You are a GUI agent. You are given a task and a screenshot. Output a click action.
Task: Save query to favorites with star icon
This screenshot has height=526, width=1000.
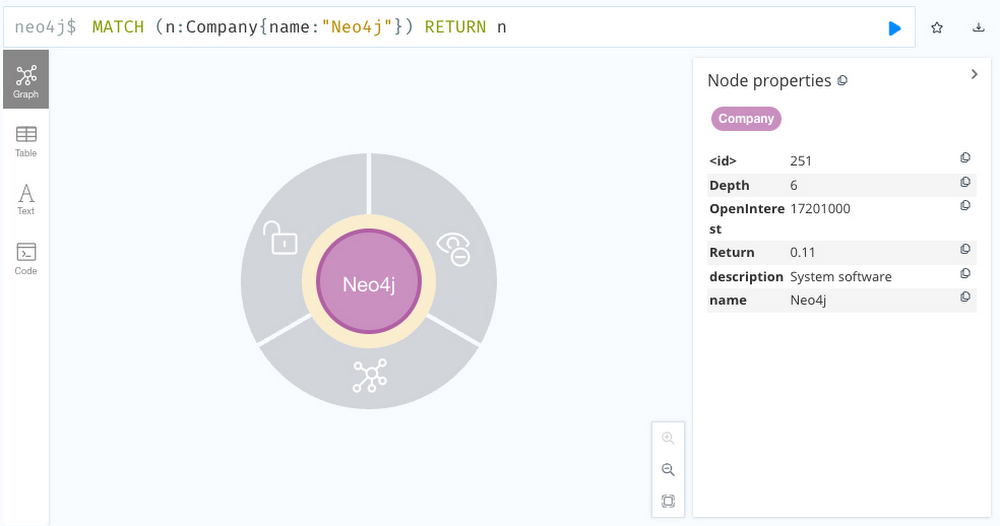[x=936, y=28]
